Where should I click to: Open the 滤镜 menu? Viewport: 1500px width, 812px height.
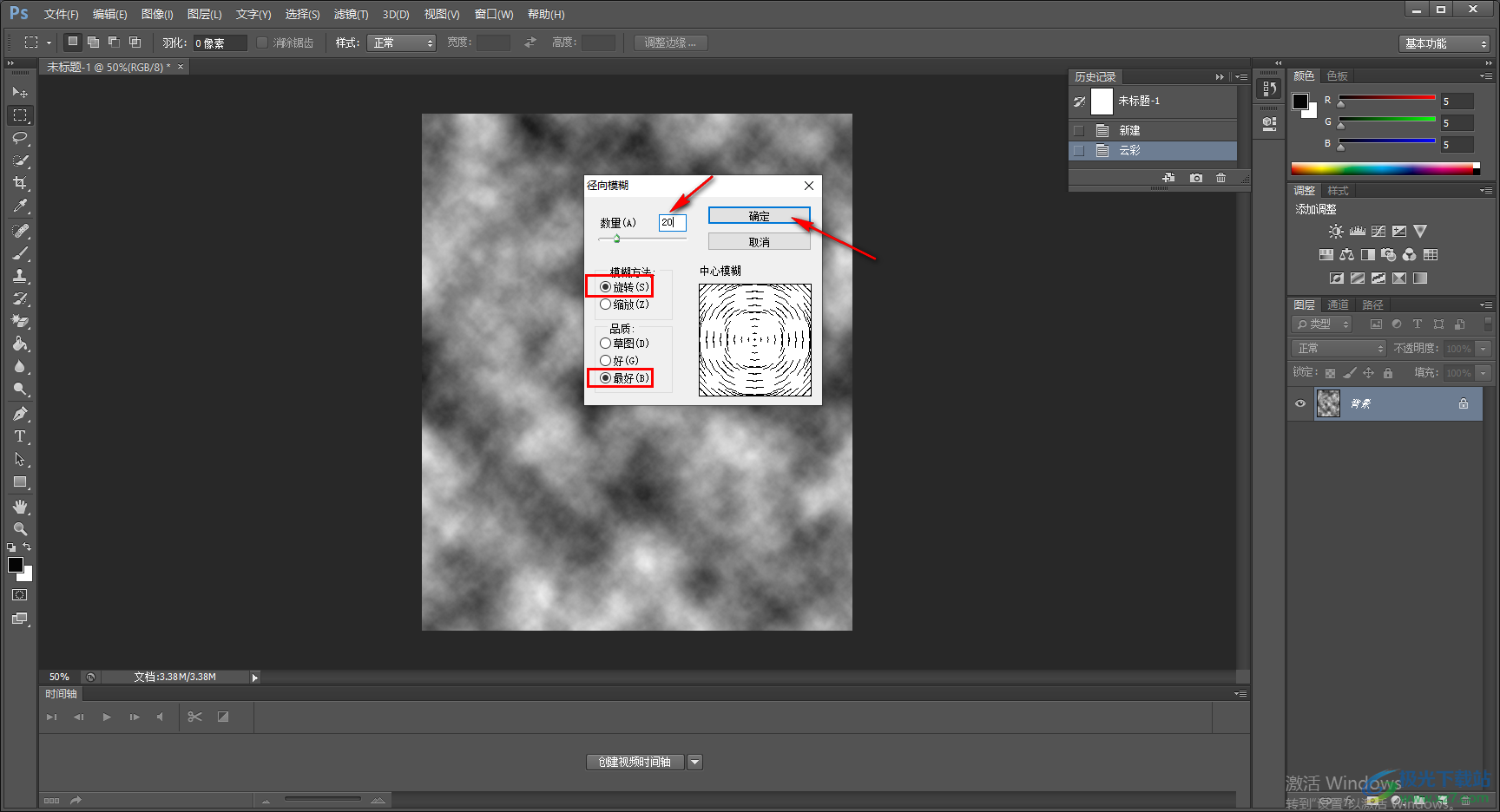(x=351, y=14)
